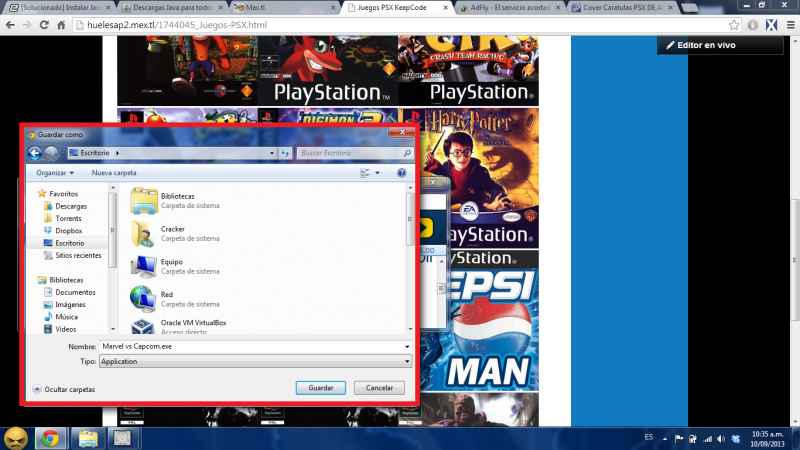Click Nueva carpeta in the dialog toolbar
800x450 pixels.
pyautogui.click(x=114, y=173)
